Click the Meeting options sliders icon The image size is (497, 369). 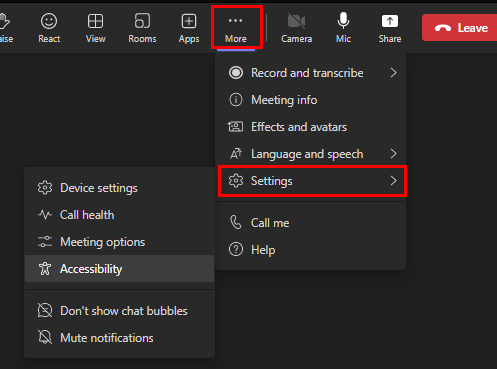click(x=45, y=242)
